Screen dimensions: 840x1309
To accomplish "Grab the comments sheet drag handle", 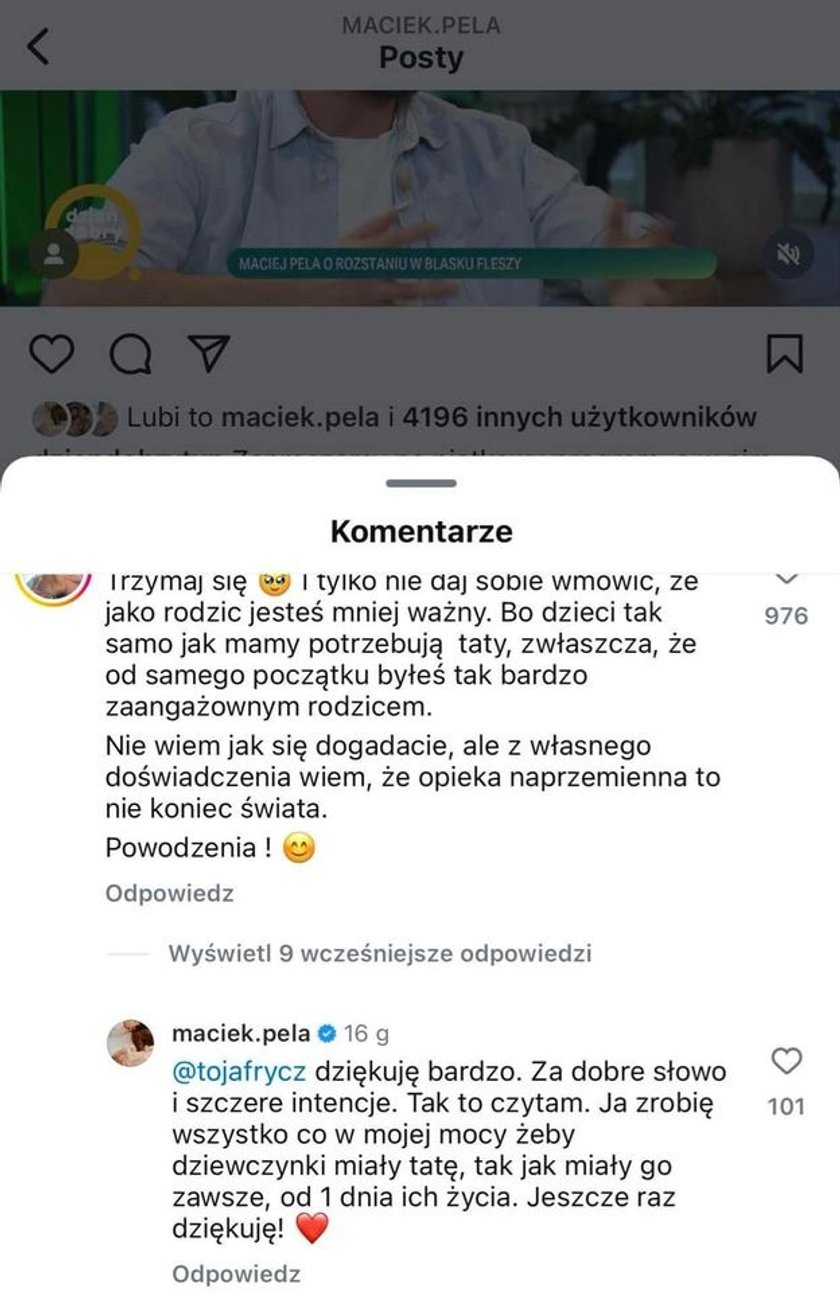I will pyautogui.click(x=420, y=483).
